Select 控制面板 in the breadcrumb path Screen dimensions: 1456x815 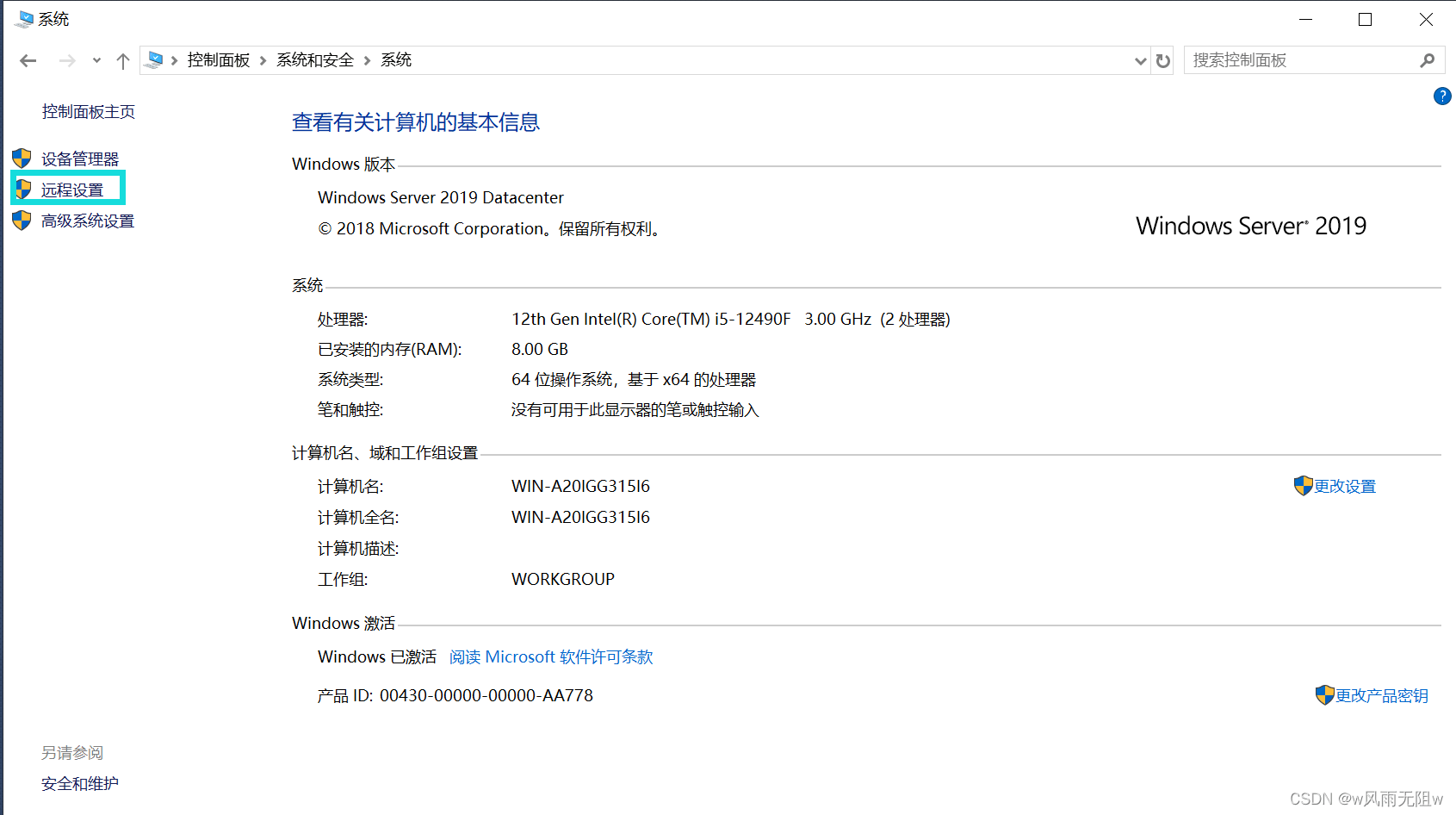pyautogui.click(x=219, y=60)
